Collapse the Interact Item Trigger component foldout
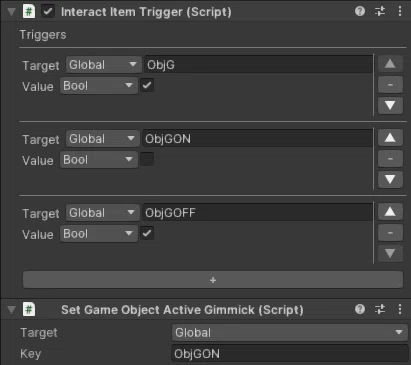 (x=11, y=12)
